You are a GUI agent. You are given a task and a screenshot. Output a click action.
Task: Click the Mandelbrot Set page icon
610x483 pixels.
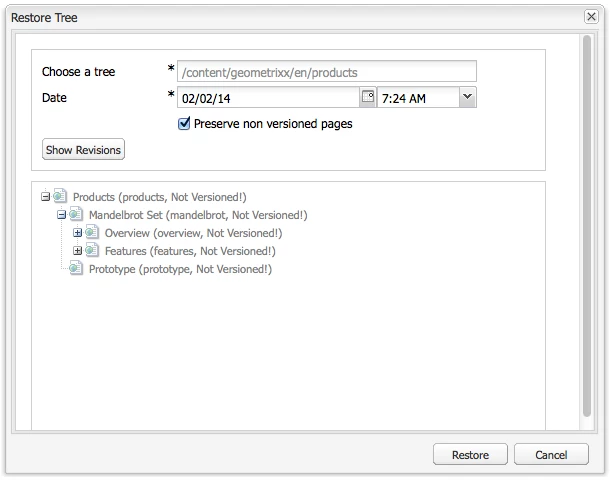(x=76, y=214)
